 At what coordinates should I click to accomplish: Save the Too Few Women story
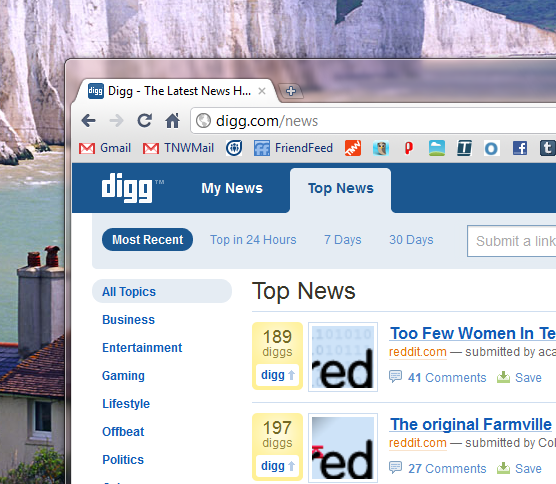519,378
